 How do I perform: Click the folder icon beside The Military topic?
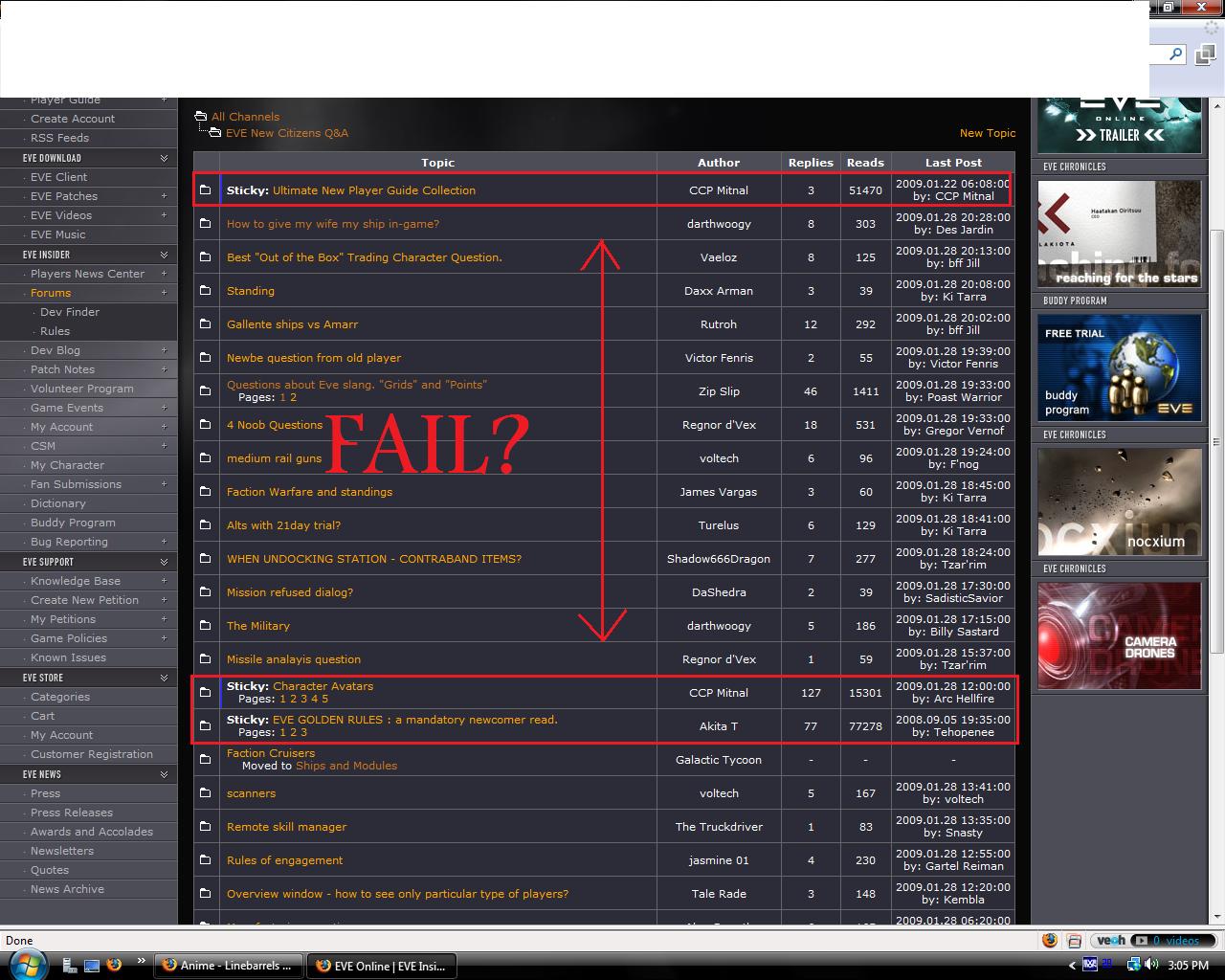pyautogui.click(x=205, y=626)
